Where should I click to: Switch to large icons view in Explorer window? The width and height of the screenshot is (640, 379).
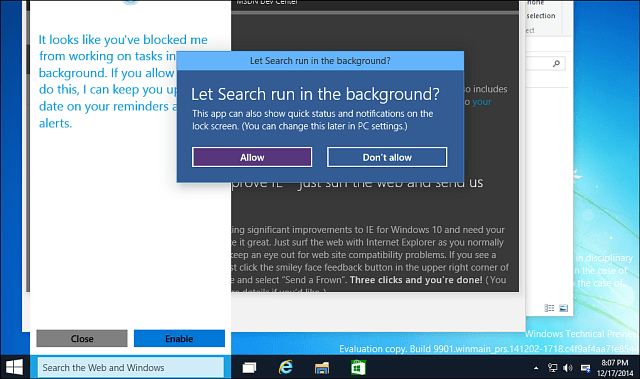[563, 308]
